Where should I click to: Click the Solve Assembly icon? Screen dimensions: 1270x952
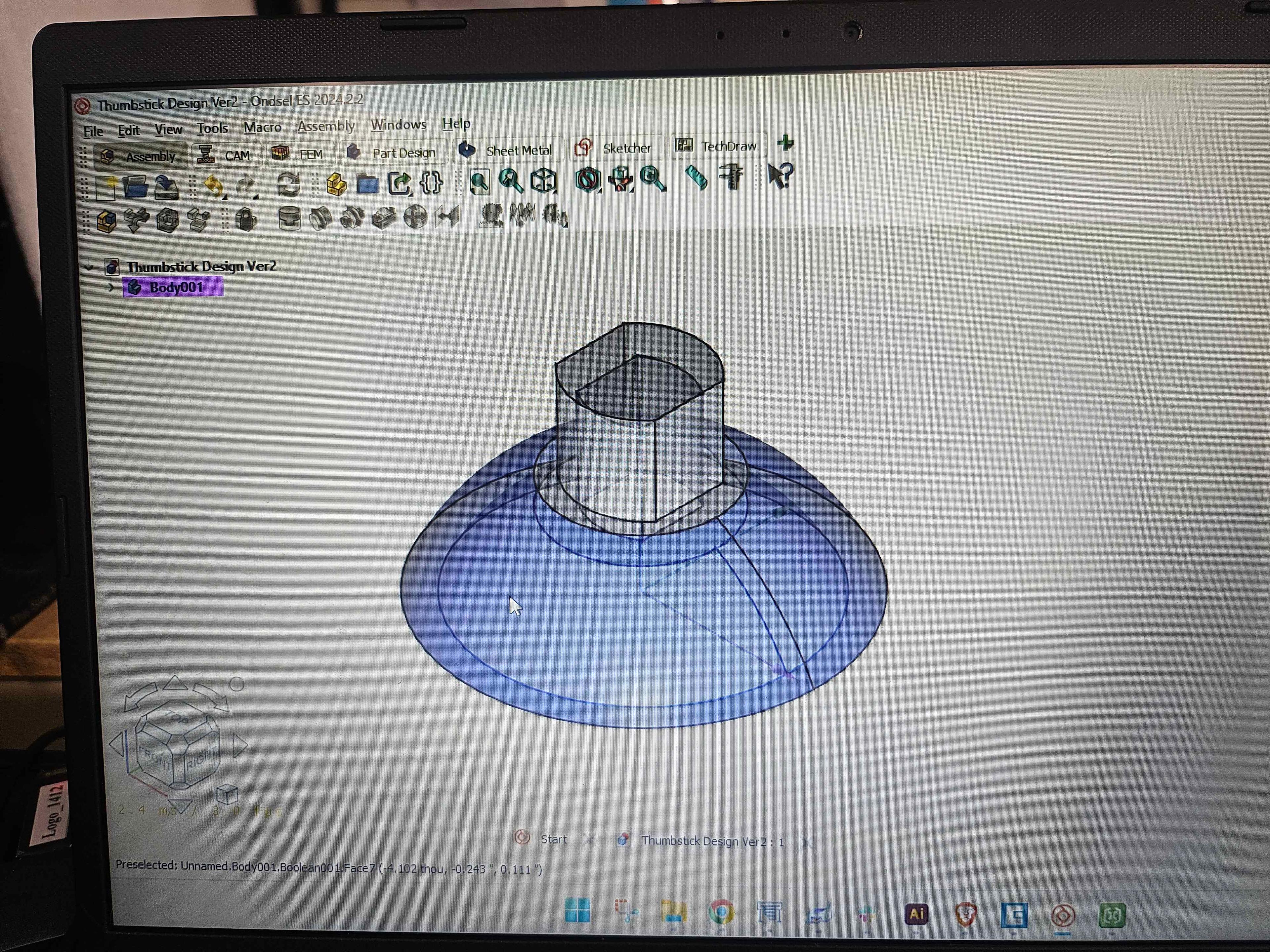(x=167, y=220)
